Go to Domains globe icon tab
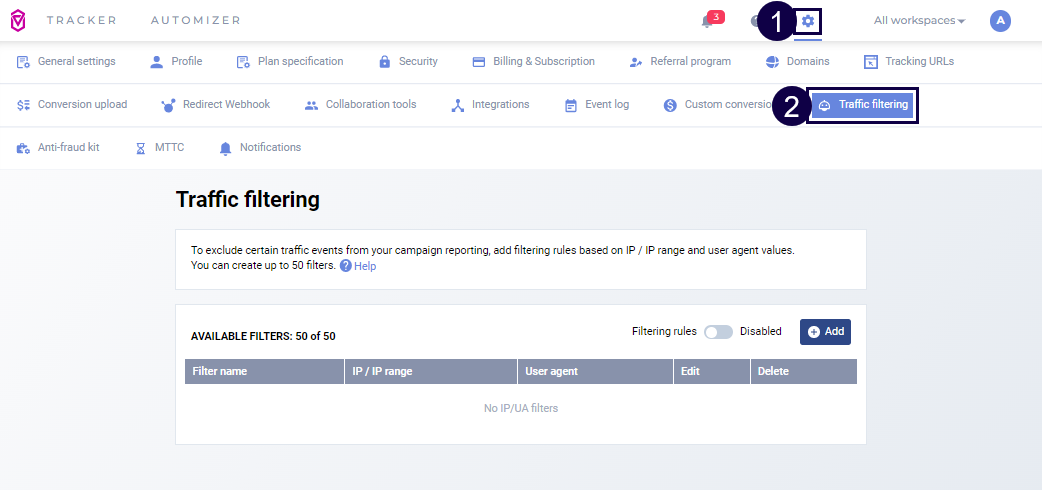The image size is (1042, 490). click(x=797, y=62)
